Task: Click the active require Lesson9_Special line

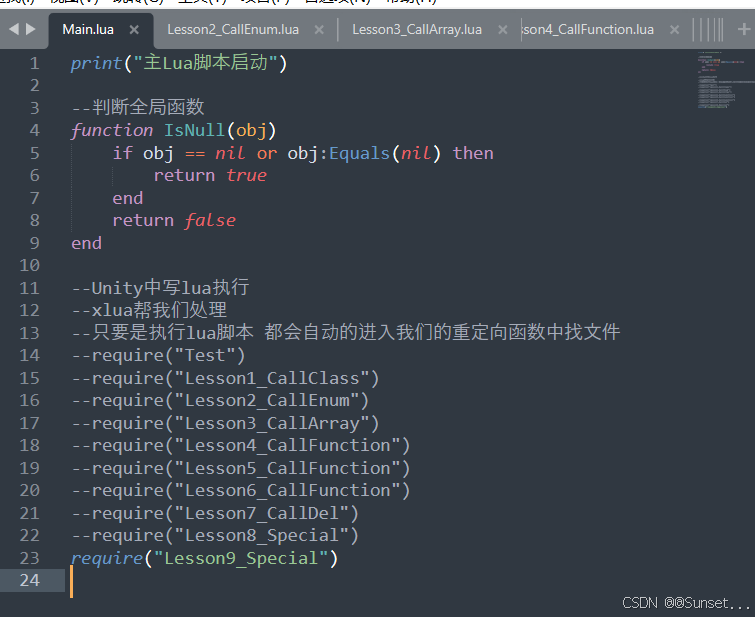Action: (x=205, y=558)
